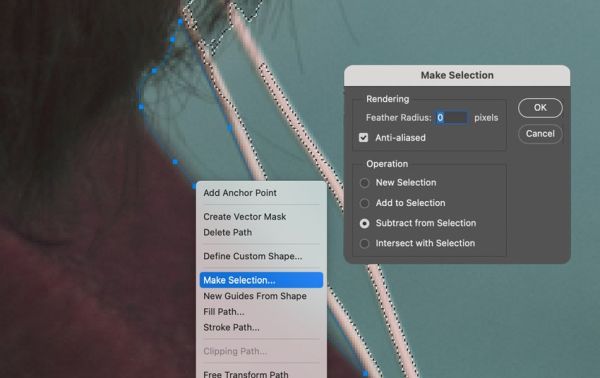Focus the Feather Radius input field

pos(452,117)
